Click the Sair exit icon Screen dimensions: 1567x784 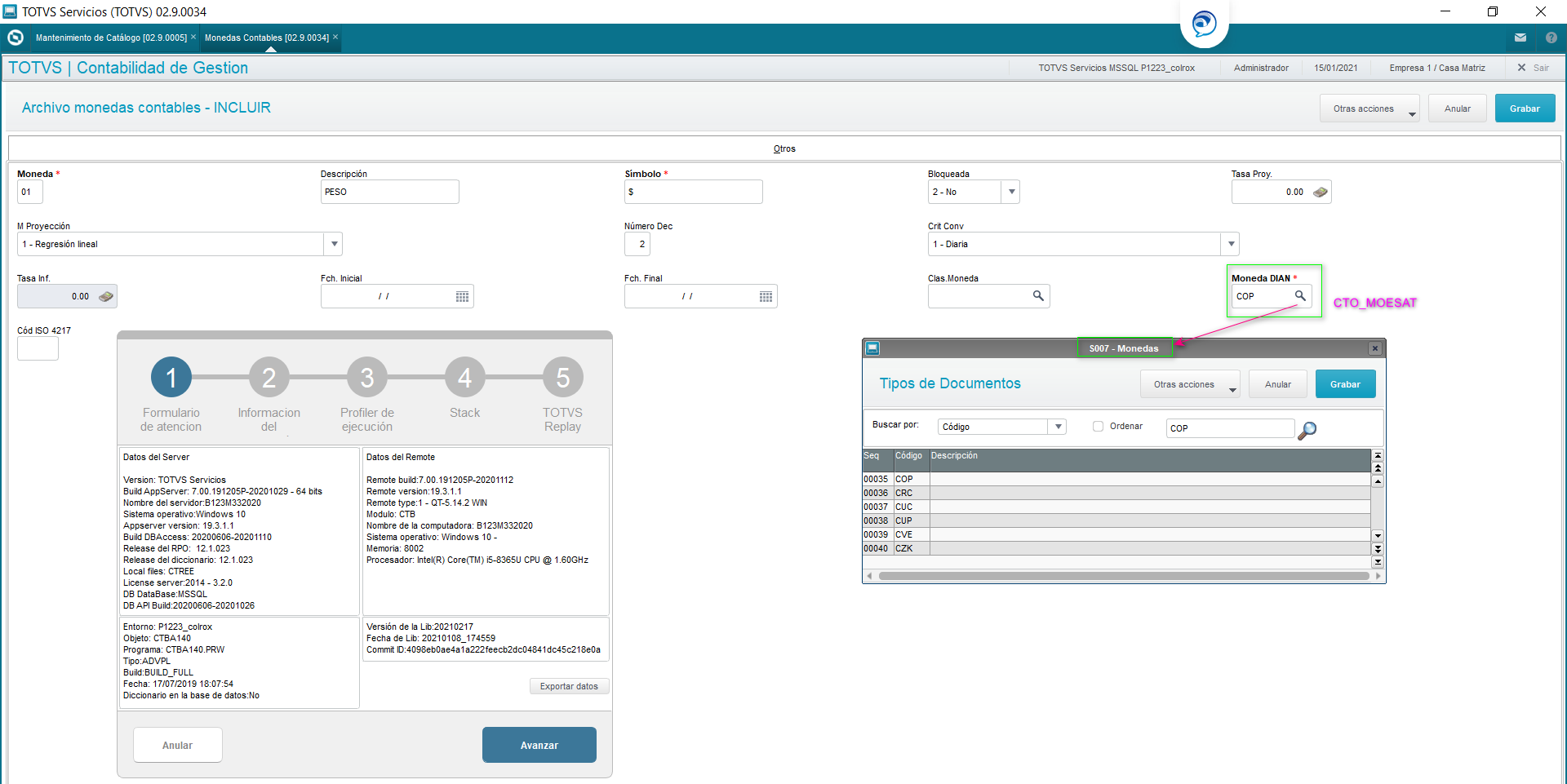pyautogui.click(x=1521, y=68)
